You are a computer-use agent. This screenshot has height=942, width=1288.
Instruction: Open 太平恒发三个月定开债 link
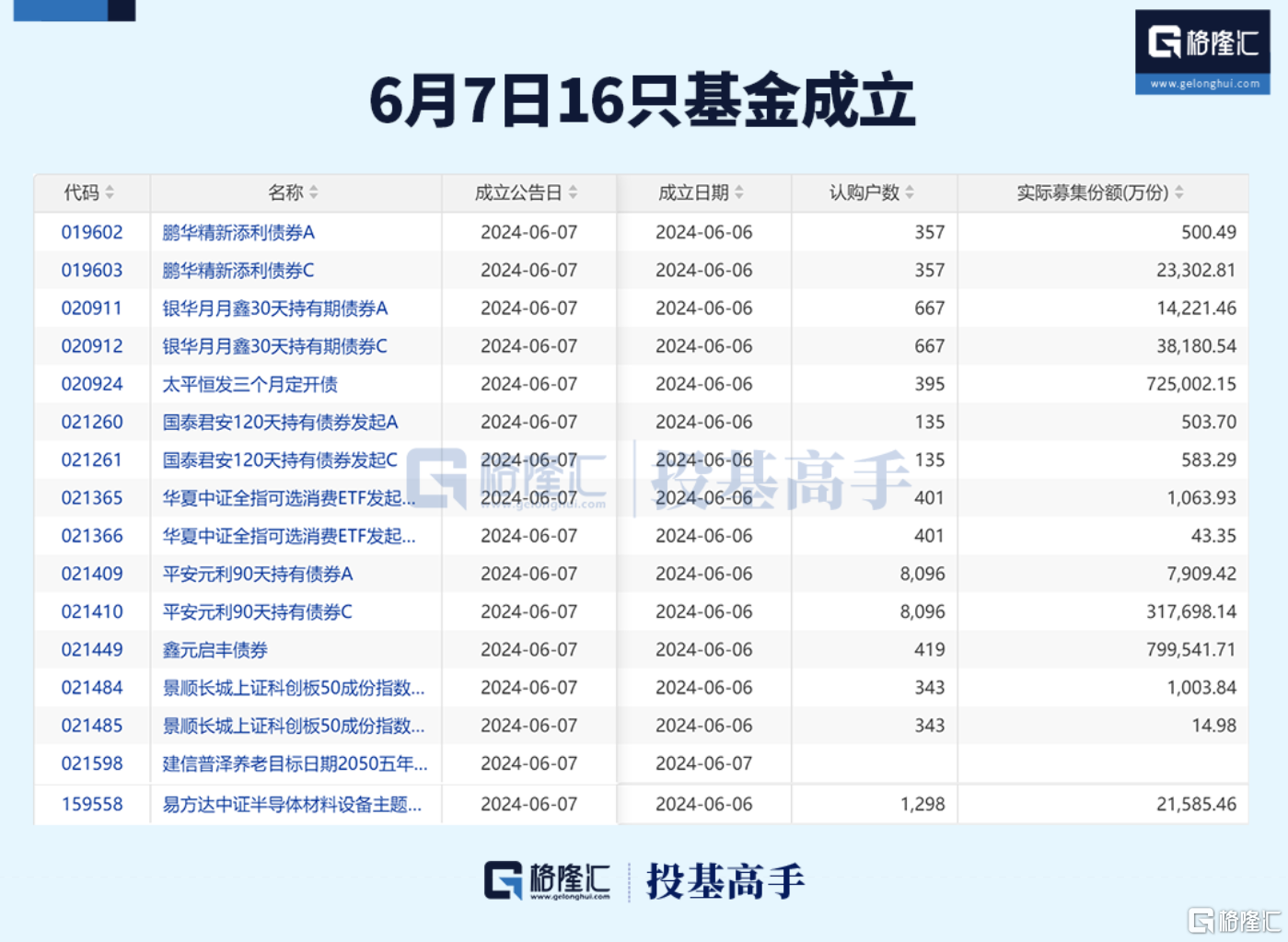249,384
